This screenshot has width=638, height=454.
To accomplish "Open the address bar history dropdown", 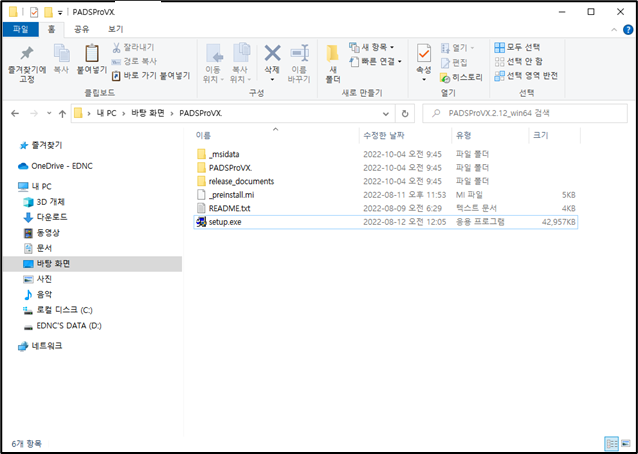I will point(386,114).
